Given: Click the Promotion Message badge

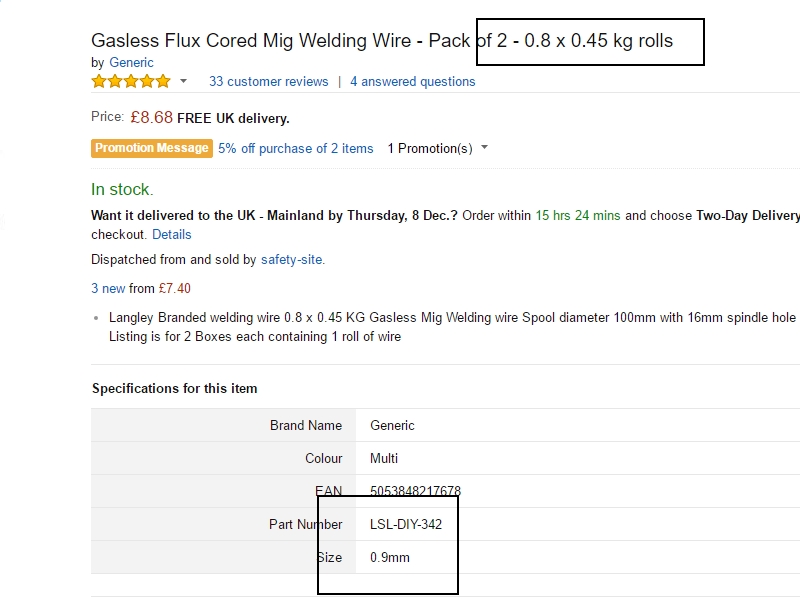Looking at the screenshot, I should 152,148.
